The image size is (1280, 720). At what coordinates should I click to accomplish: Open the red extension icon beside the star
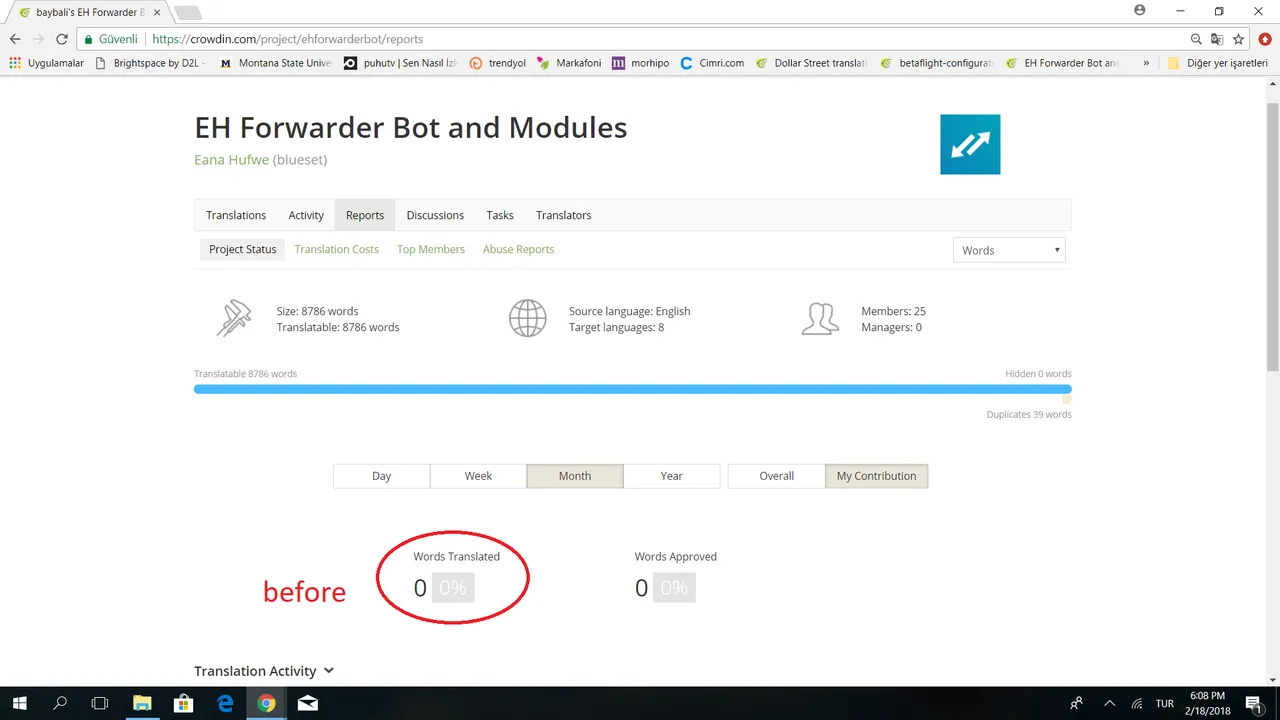coord(1263,39)
